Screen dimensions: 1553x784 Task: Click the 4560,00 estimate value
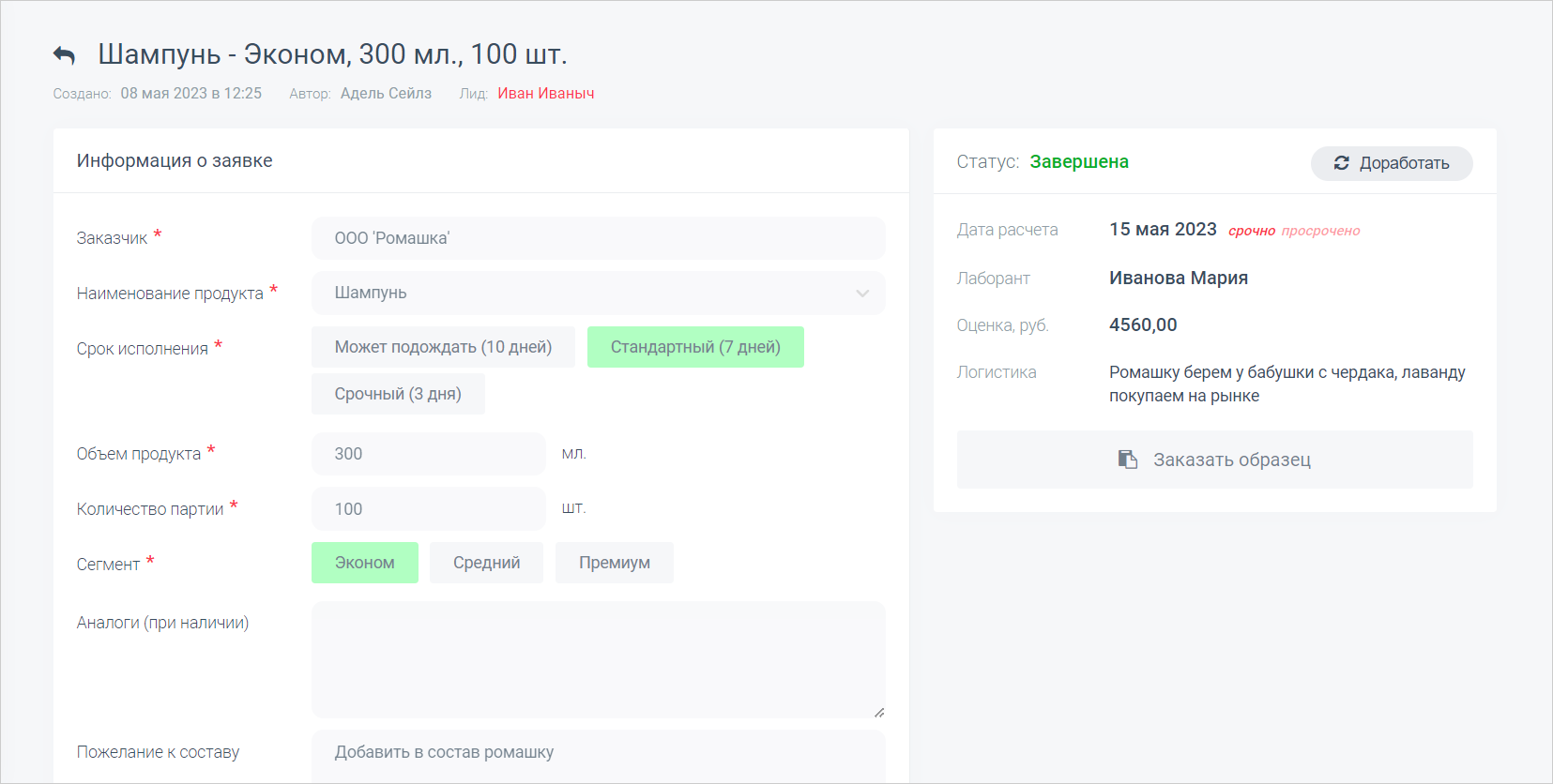[x=1143, y=325]
